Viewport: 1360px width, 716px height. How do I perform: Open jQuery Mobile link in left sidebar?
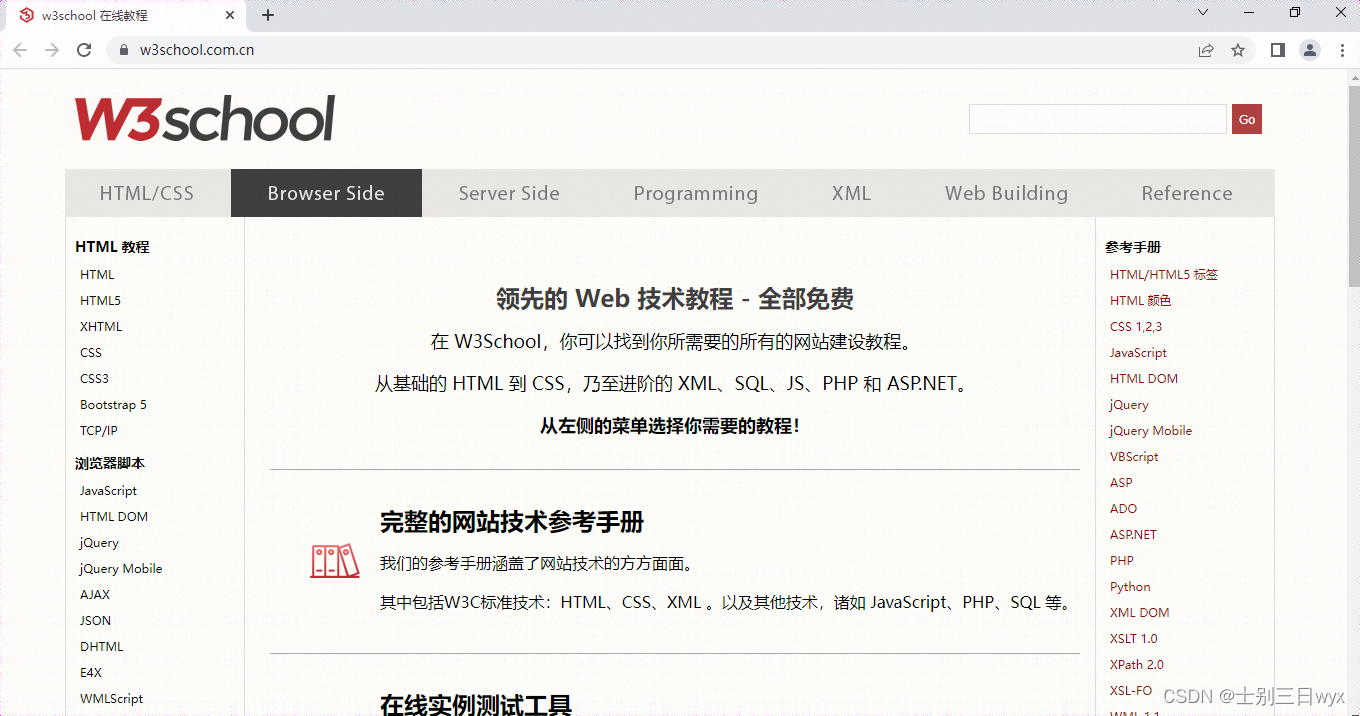click(121, 569)
